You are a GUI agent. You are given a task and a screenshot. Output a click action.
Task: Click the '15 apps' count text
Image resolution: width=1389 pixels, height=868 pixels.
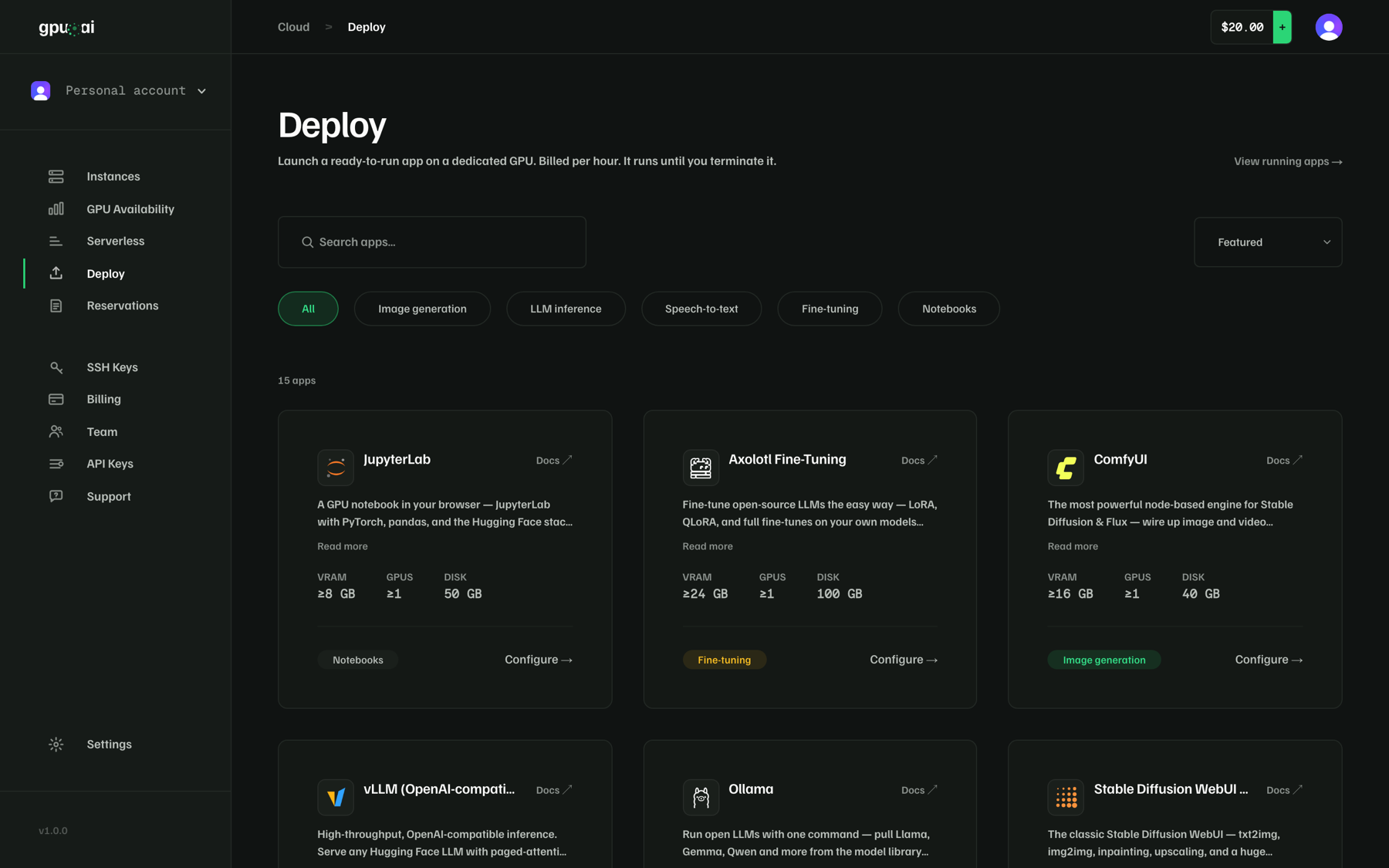tap(297, 380)
